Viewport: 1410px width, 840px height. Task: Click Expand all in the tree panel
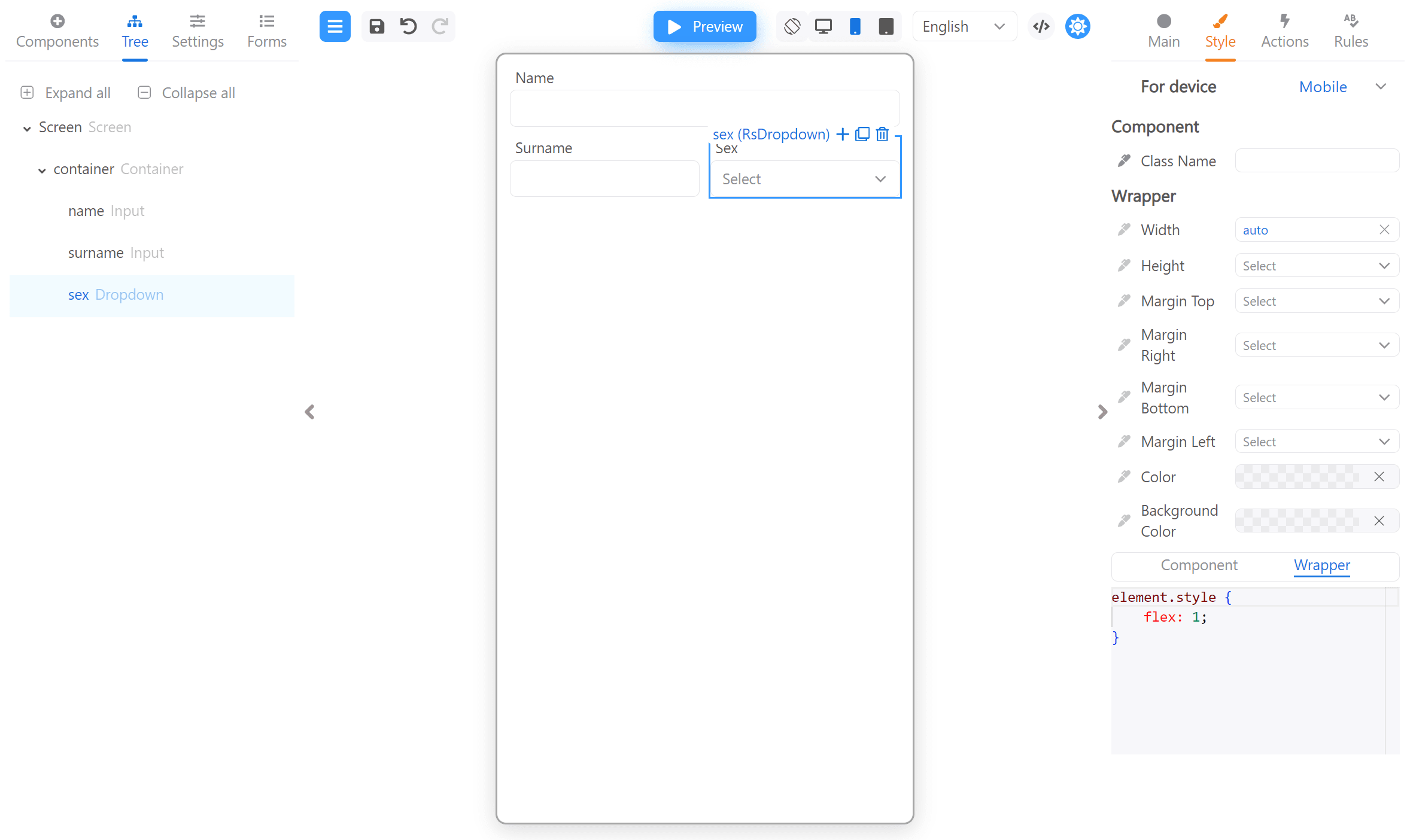[x=66, y=92]
